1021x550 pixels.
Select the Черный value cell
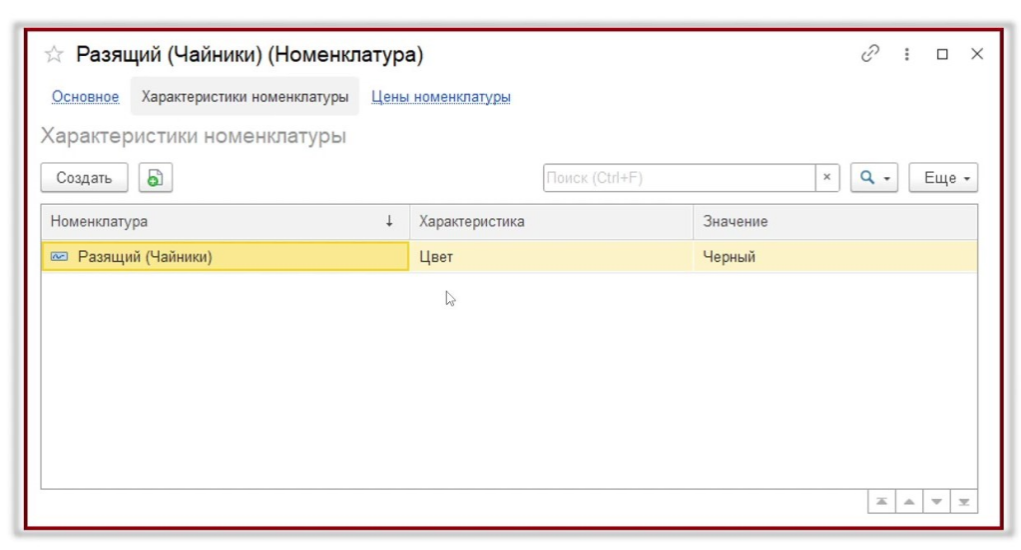pyautogui.click(x=835, y=256)
